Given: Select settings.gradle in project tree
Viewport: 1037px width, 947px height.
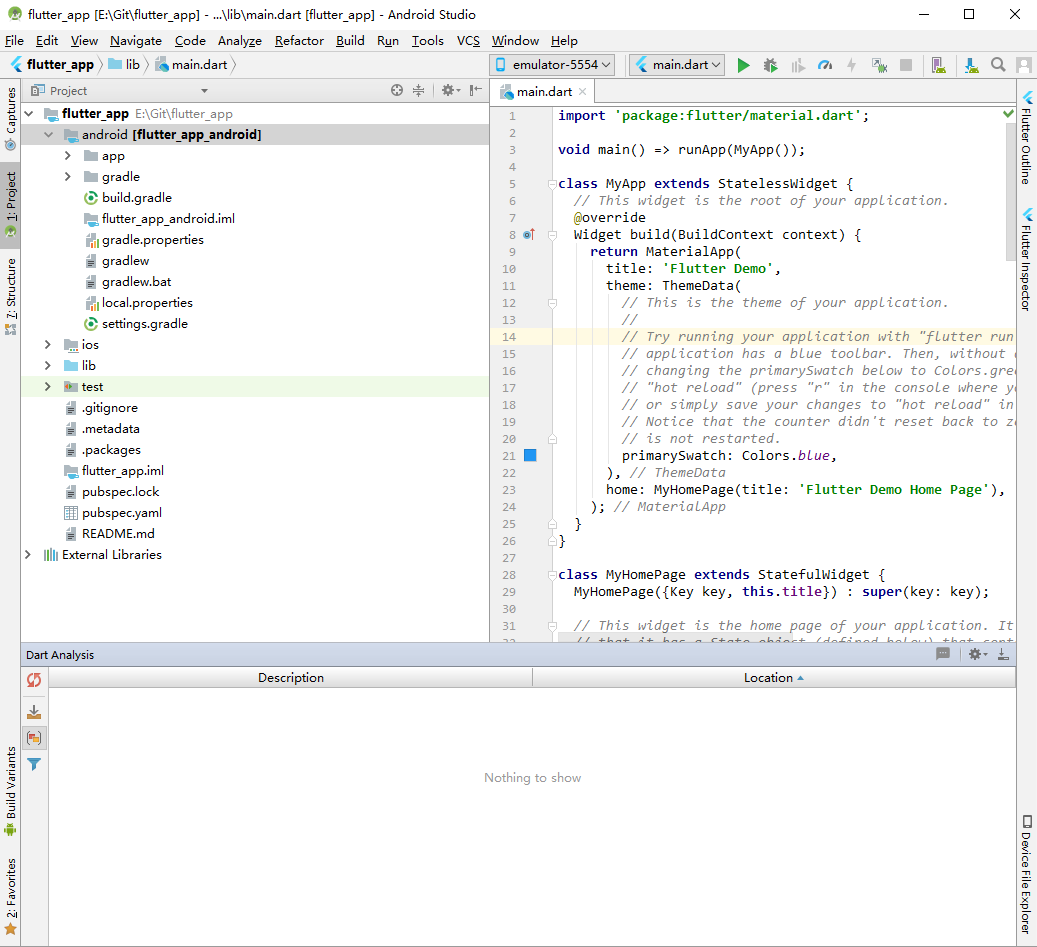Looking at the screenshot, I should (x=145, y=324).
